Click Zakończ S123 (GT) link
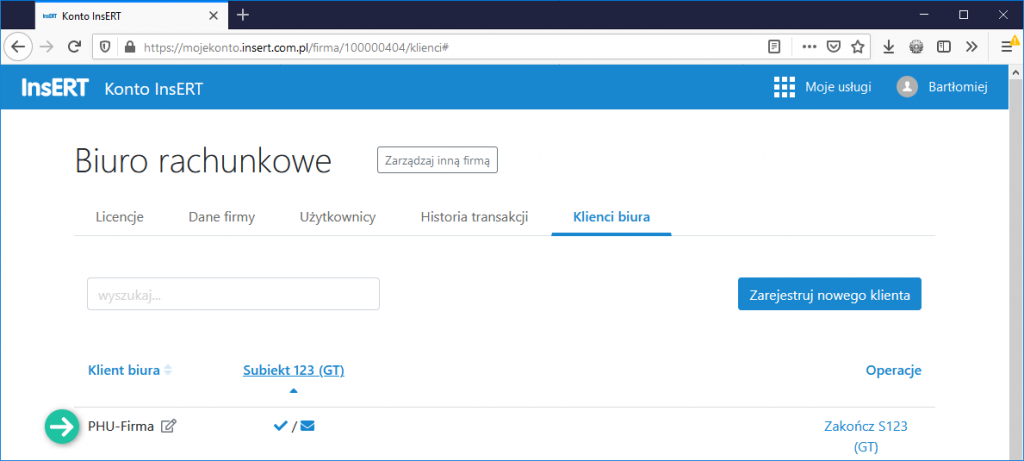 [866, 437]
